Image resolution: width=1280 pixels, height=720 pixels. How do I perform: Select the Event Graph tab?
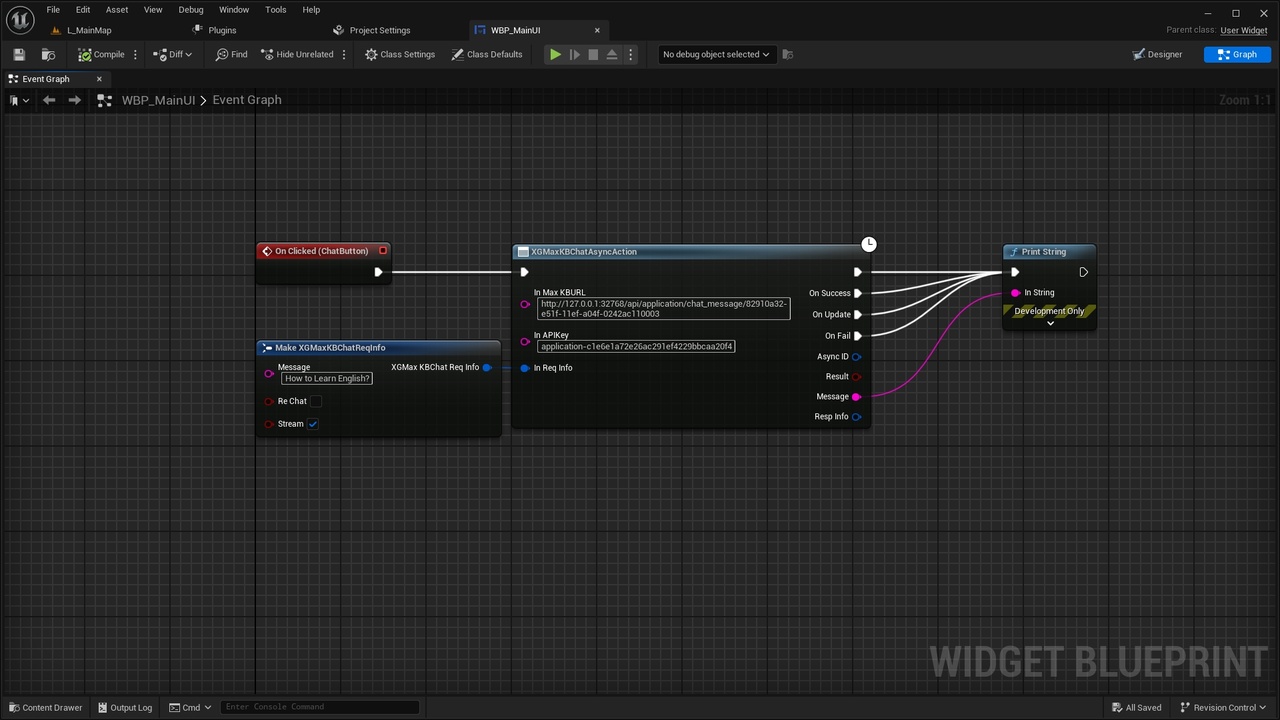tap(46, 79)
